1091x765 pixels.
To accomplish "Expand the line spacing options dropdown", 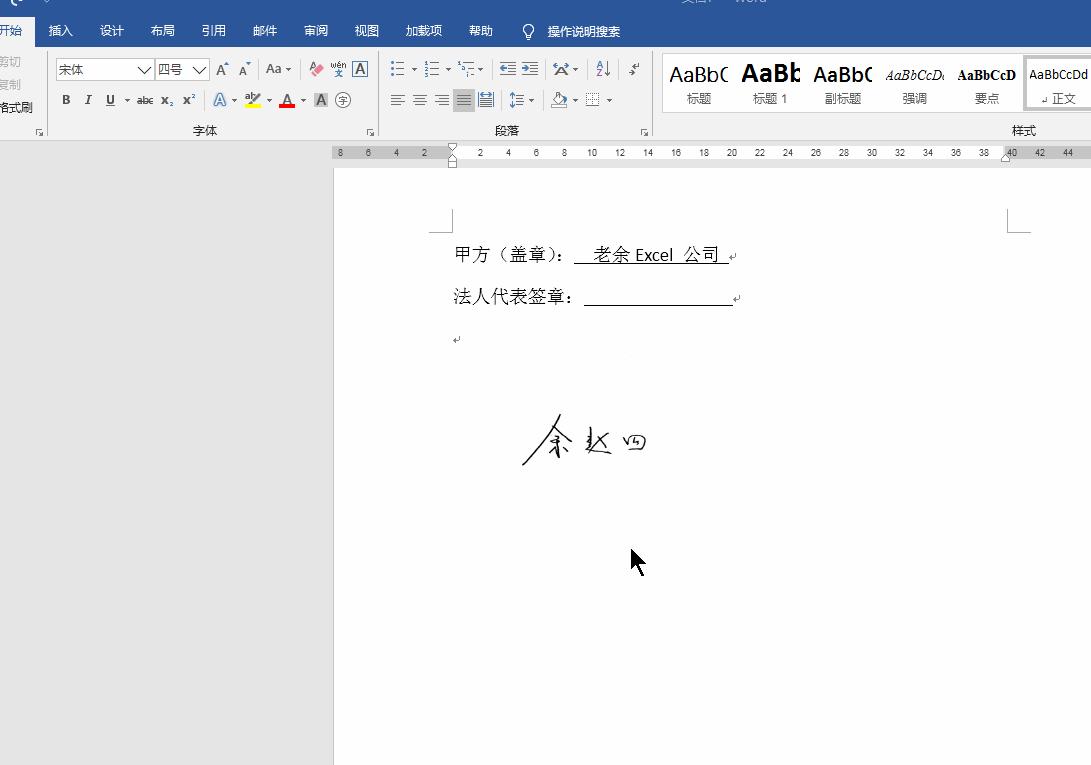I will pos(532,100).
